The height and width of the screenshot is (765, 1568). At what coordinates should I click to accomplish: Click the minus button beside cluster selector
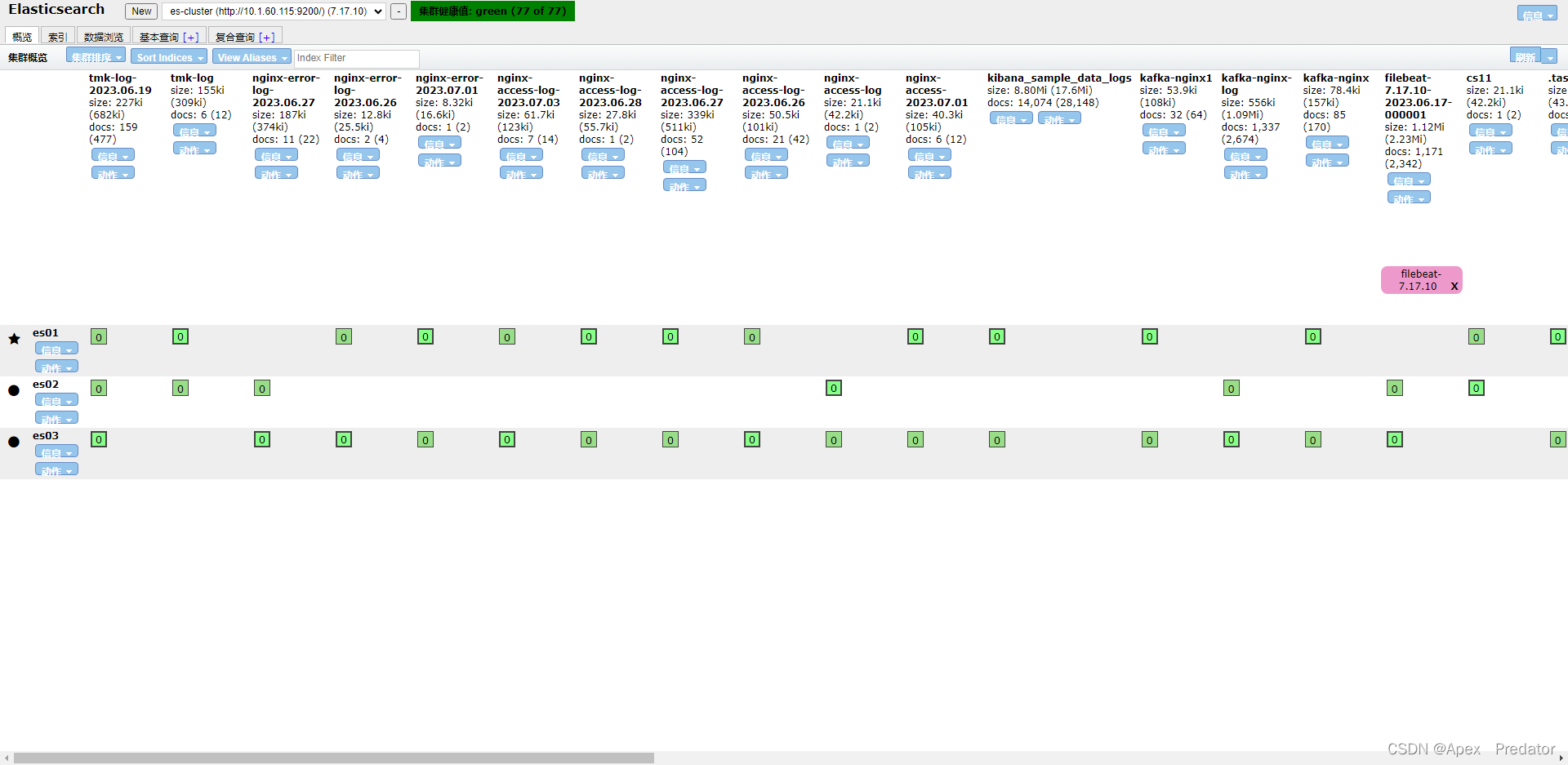pos(399,11)
